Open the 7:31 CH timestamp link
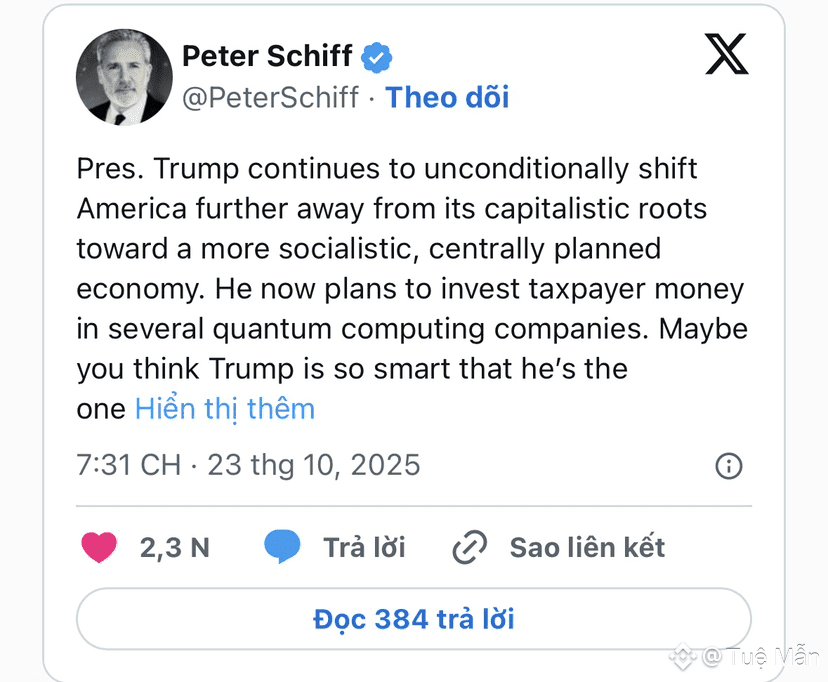Image resolution: width=828 pixels, height=682 pixels. coord(128,465)
